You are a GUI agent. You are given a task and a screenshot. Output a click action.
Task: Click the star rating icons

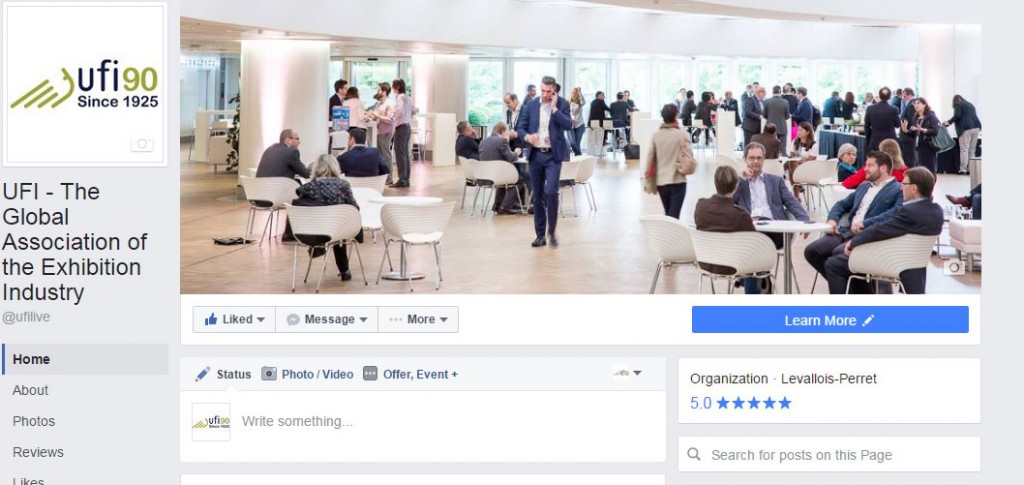click(x=754, y=403)
